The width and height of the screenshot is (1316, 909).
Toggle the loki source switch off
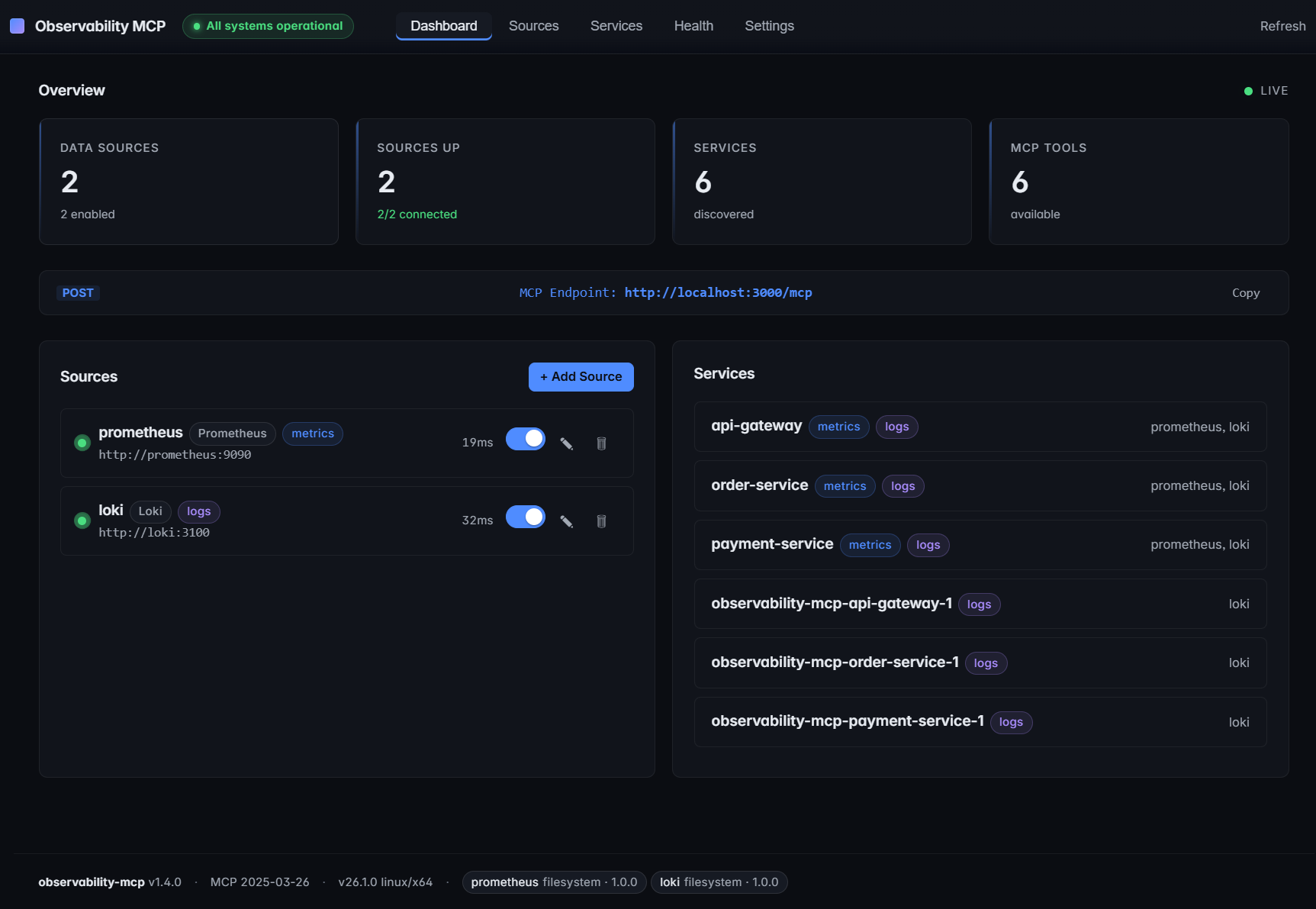click(x=526, y=517)
